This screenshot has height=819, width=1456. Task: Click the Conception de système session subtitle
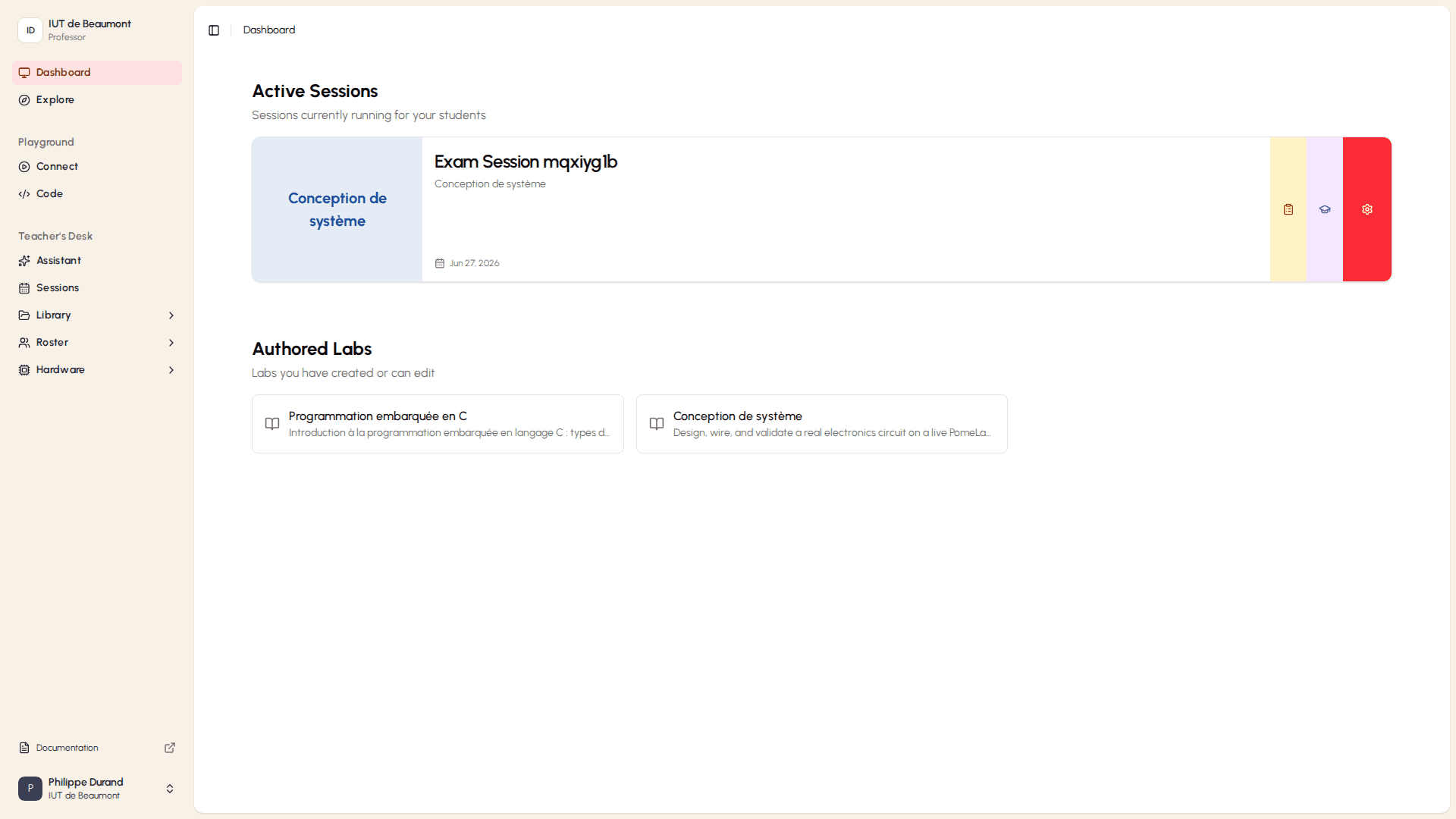pyautogui.click(x=490, y=184)
